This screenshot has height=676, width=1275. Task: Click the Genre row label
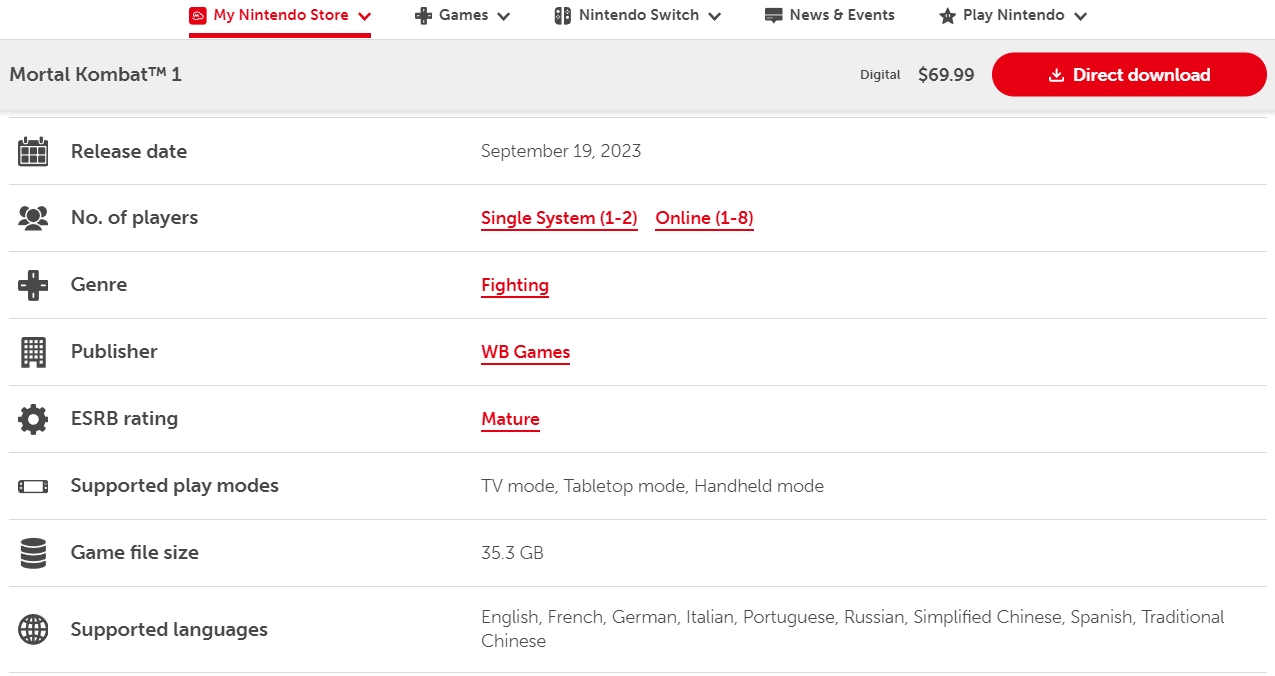click(x=99, y=285)
